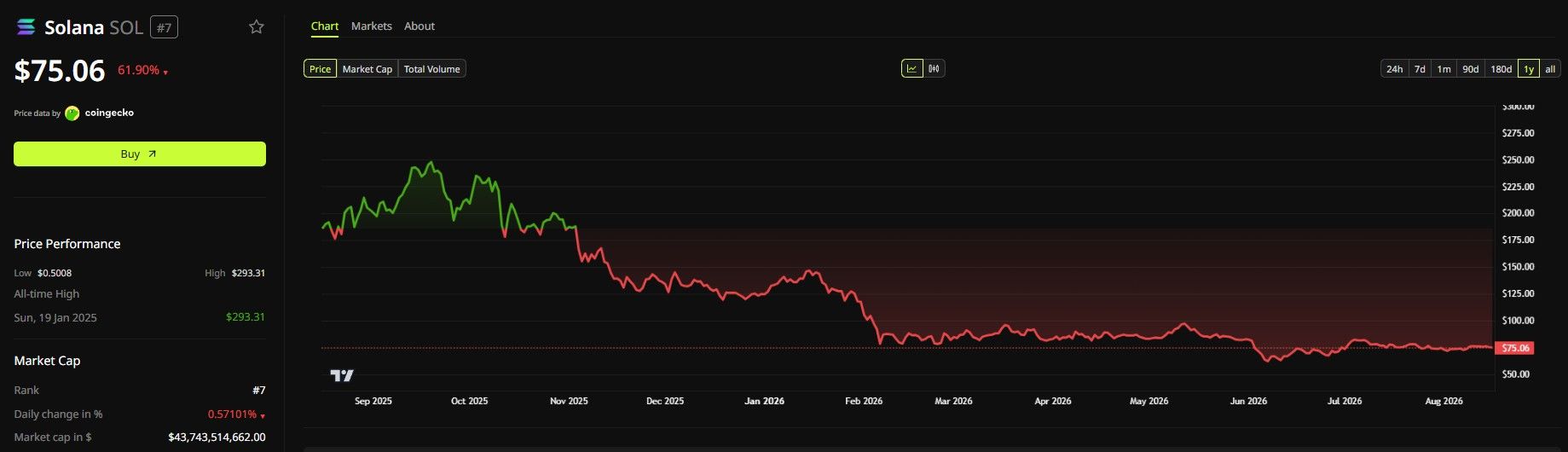Switch to the line chart view icon

click(x=912, y=68)
